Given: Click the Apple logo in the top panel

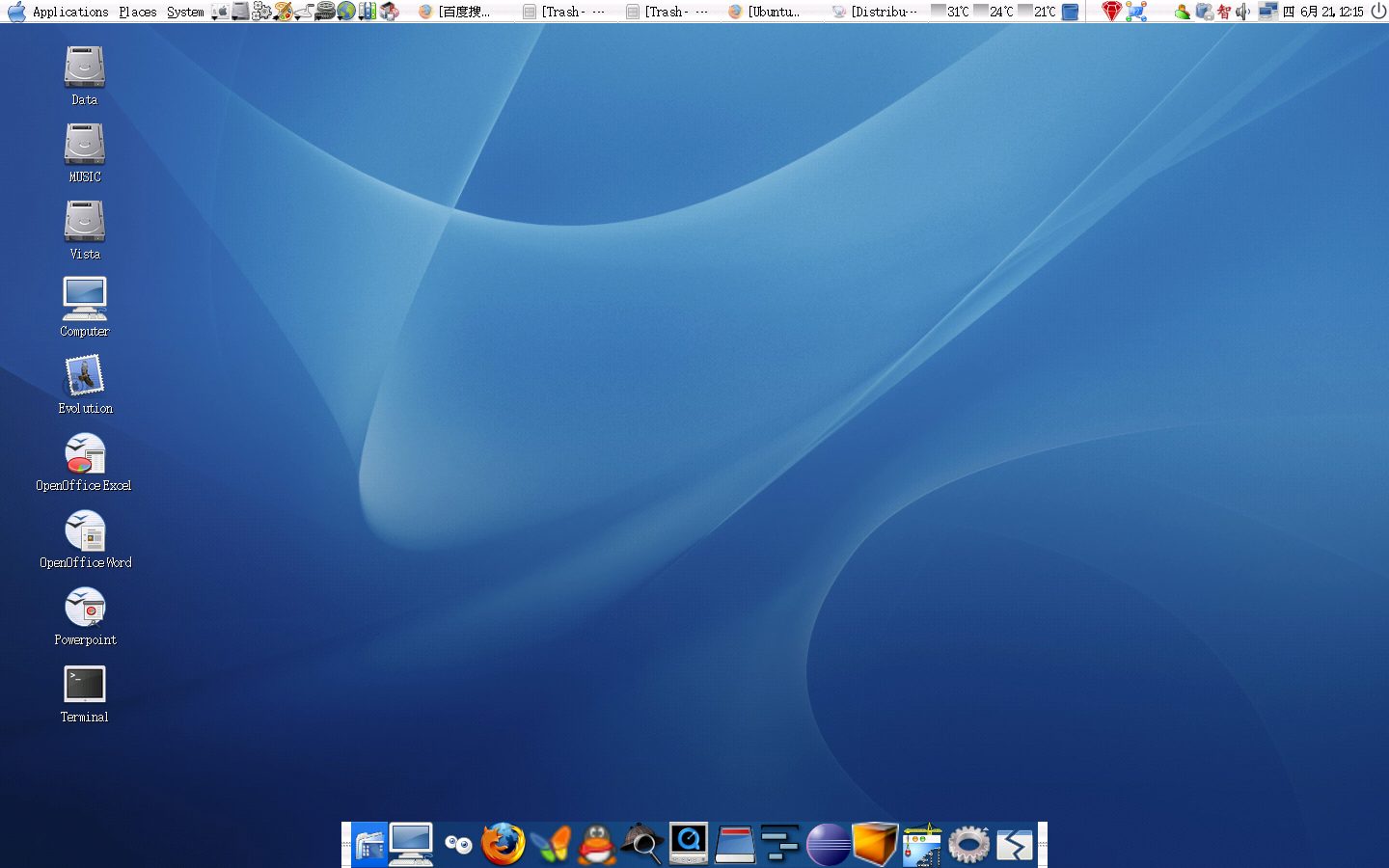Looking at the screenshot, I should point(15,12).
